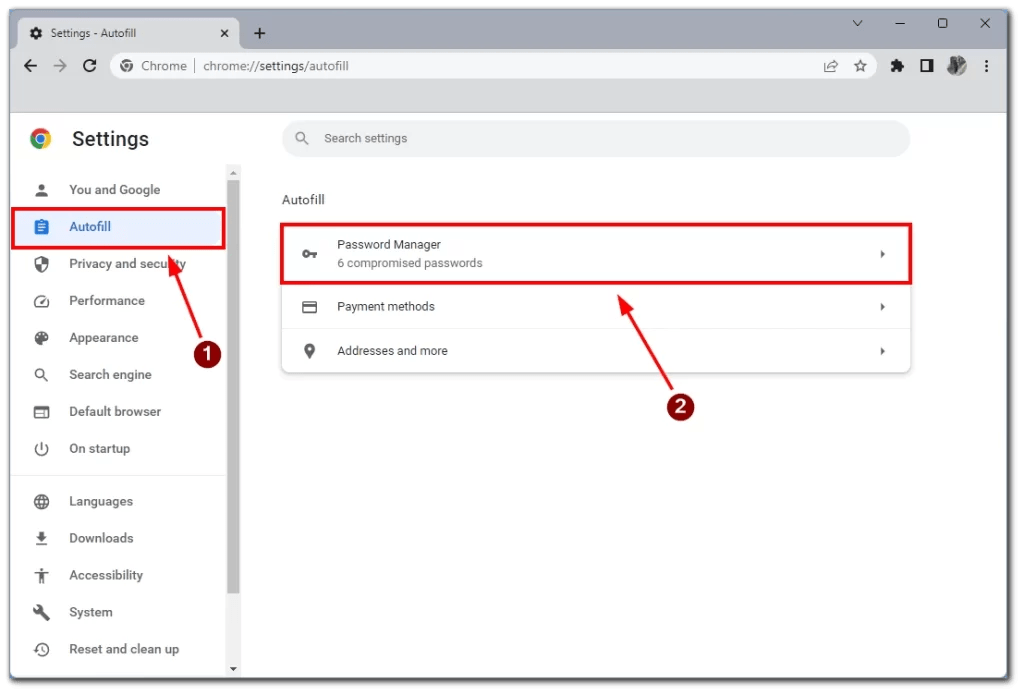Open Payment methods label
1024x695 pixels.
click(x=385, y=307)
